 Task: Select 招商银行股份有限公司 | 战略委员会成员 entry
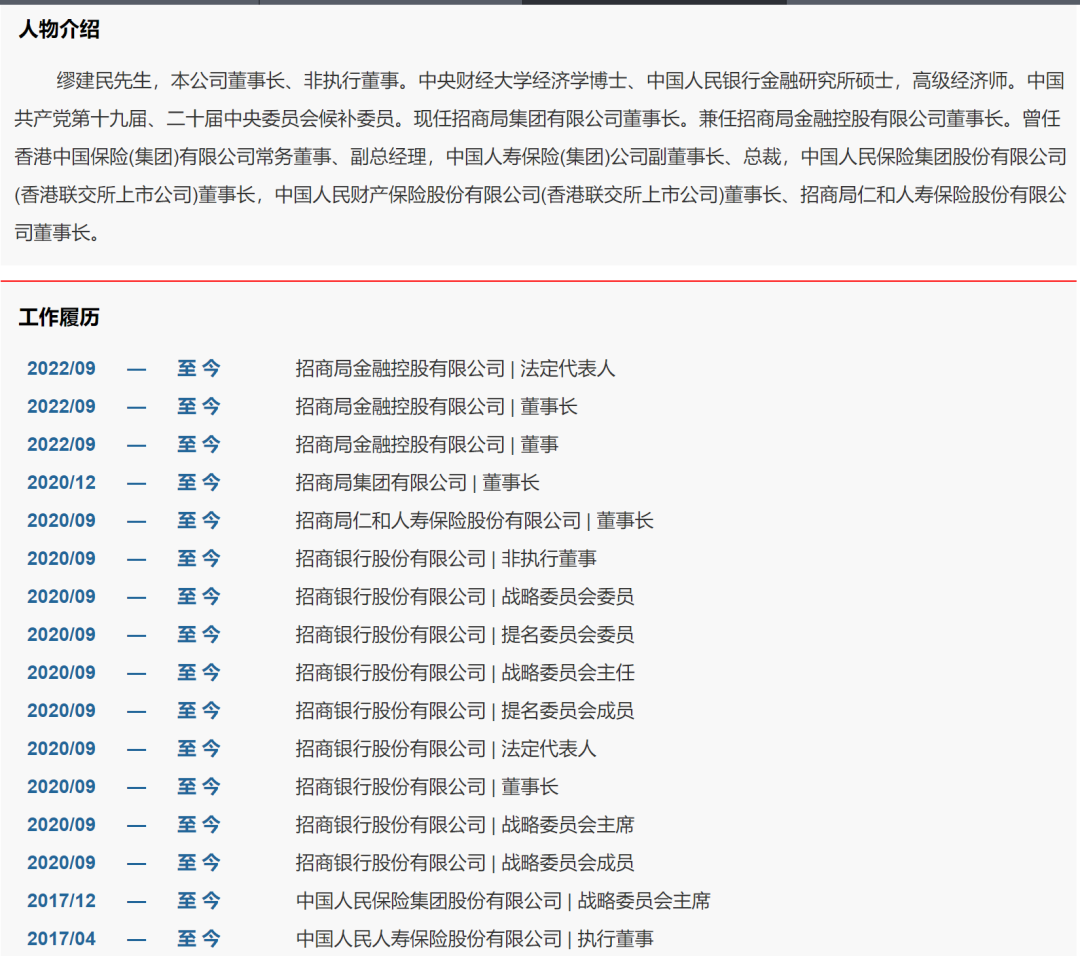(465, 863)
